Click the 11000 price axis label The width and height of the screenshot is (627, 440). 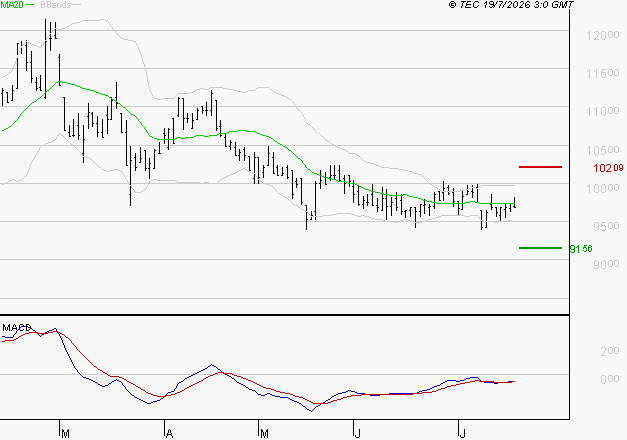[603, 112]
